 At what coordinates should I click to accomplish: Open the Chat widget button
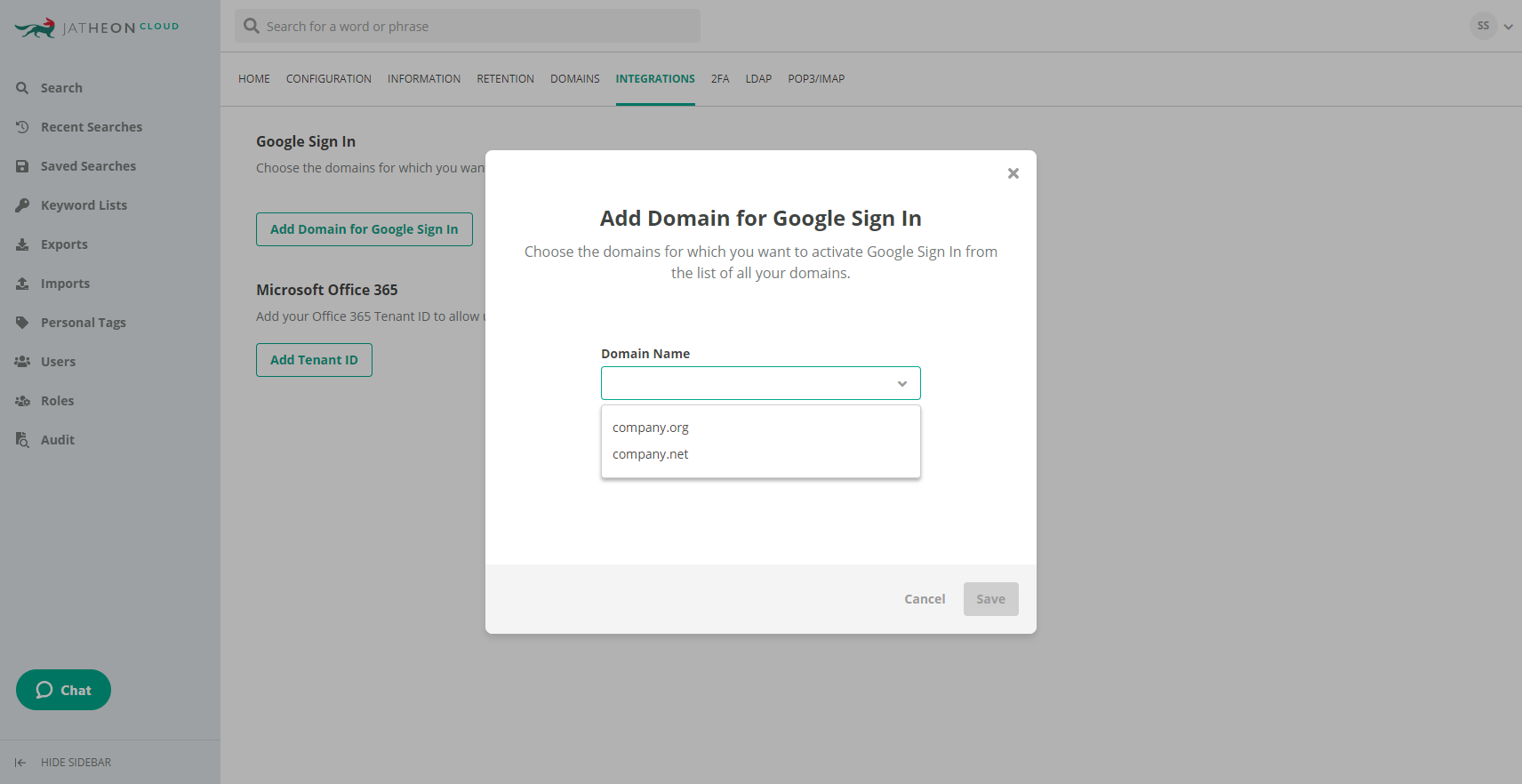pos(63,690)
